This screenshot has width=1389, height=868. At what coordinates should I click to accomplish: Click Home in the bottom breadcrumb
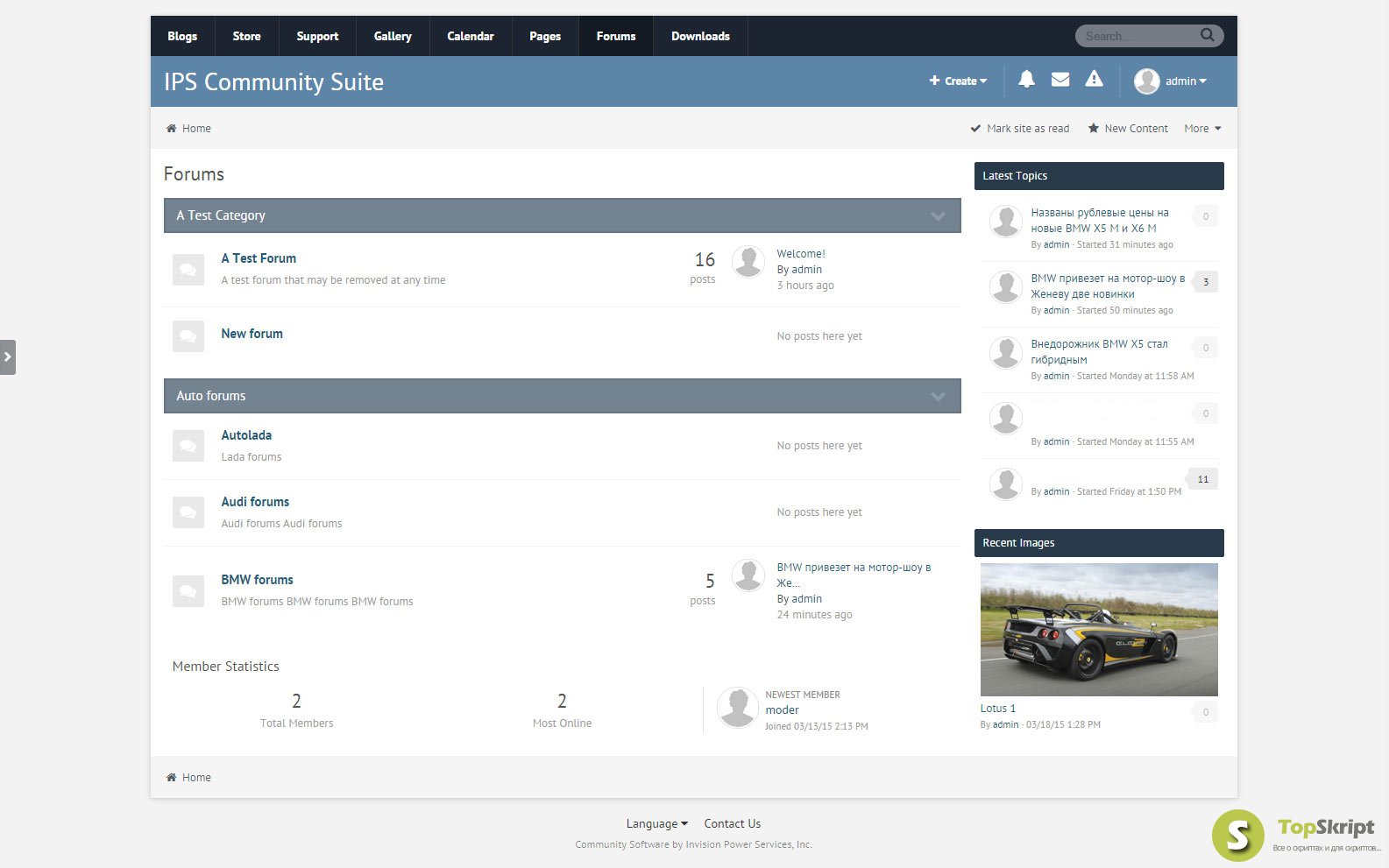(196, 777)
